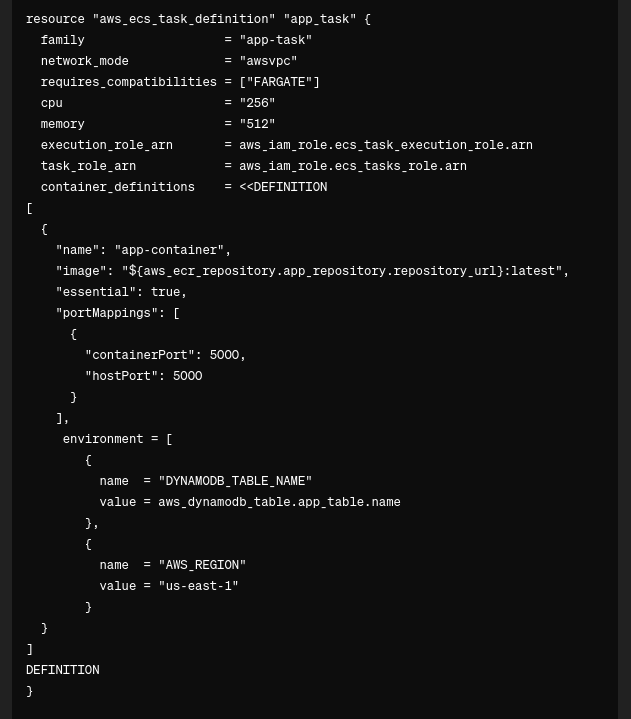Click the "portMappings" key
This screenshot has width=631, height=719.
[x=106, y=313]
